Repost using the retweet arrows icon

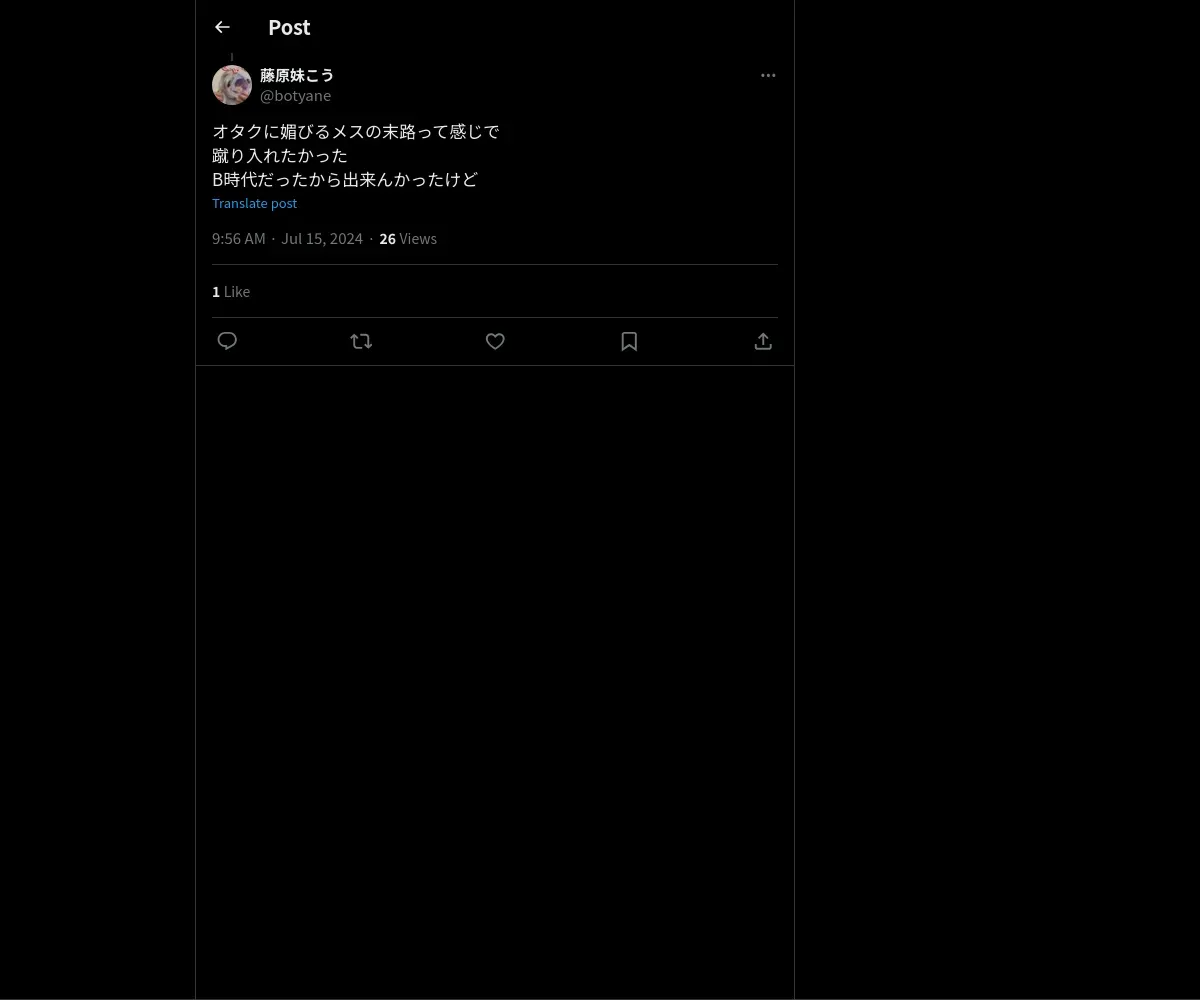pyautogui.click(x=361, y=341)
